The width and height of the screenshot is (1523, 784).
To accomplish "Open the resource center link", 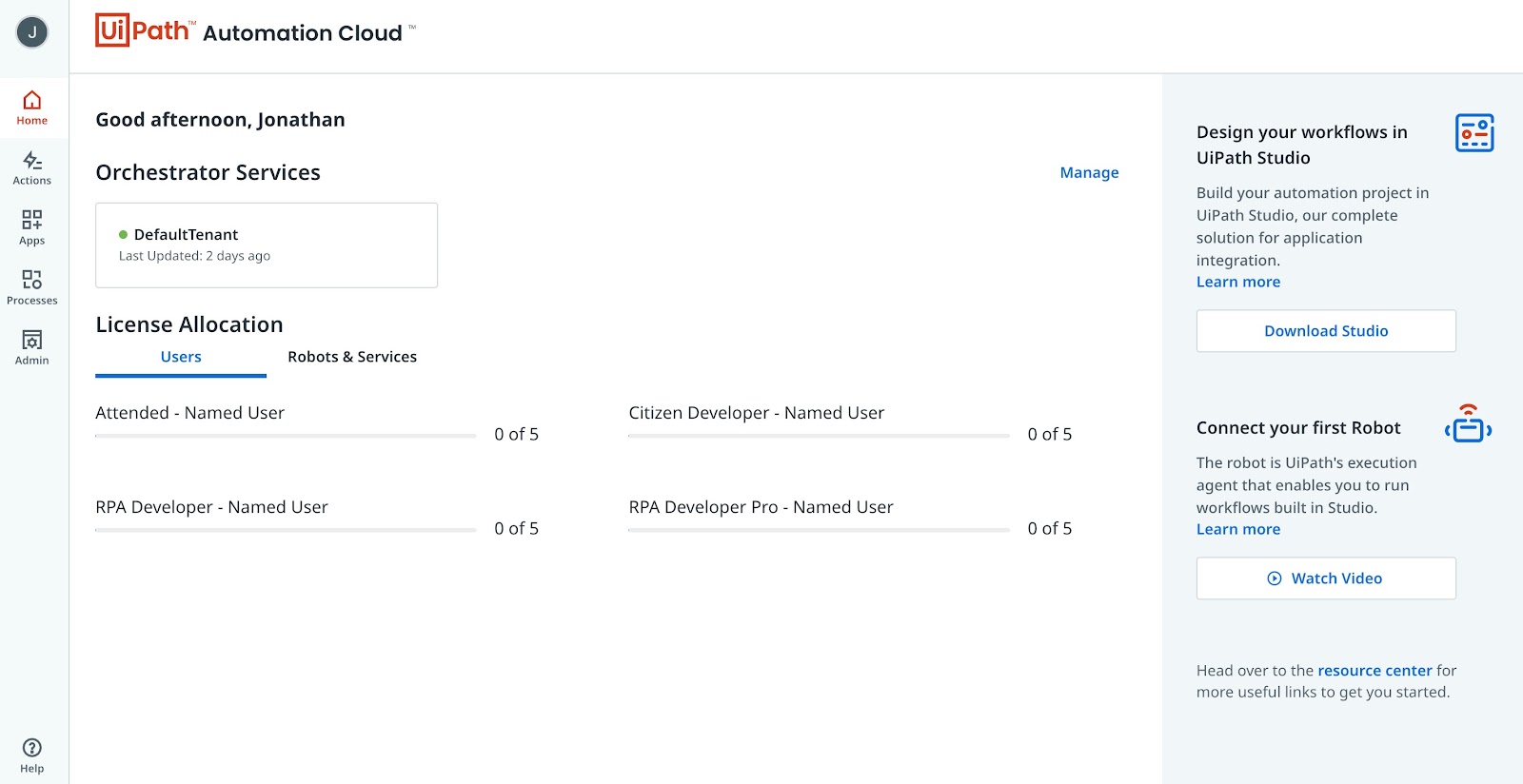I will tap(1375, 671).
